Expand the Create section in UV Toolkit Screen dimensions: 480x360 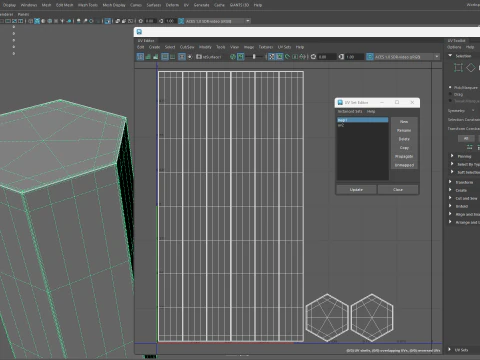point(450,190)
